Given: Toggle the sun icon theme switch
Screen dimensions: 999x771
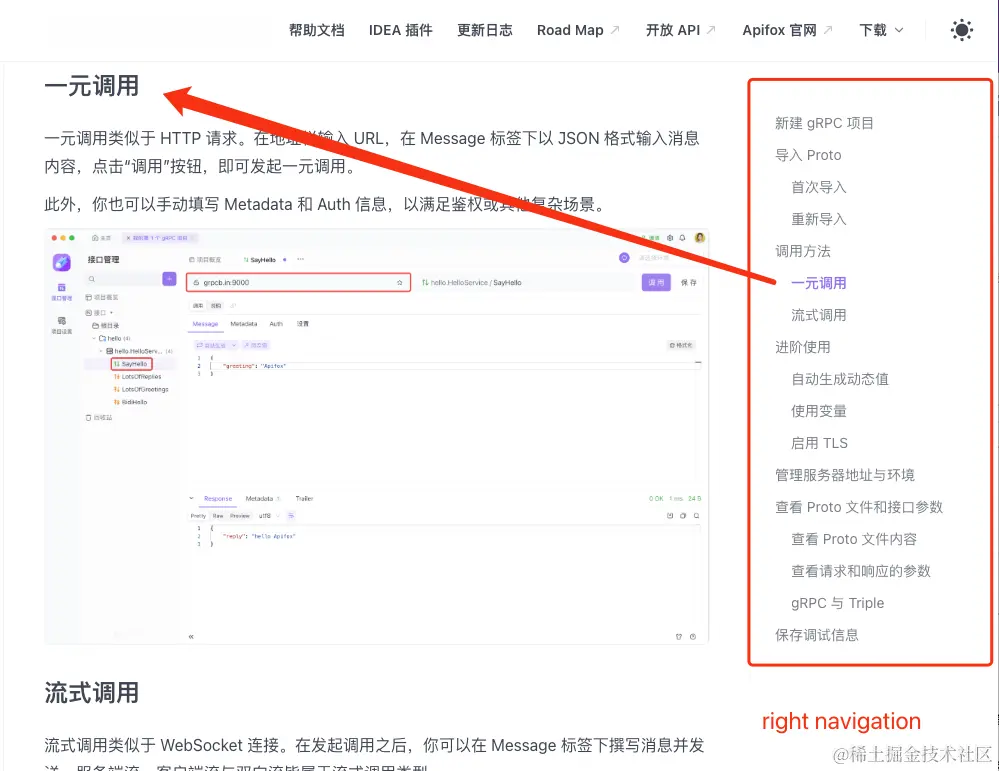Looking at the screenshot, I should pyautogui.click(x=961, y=30).
